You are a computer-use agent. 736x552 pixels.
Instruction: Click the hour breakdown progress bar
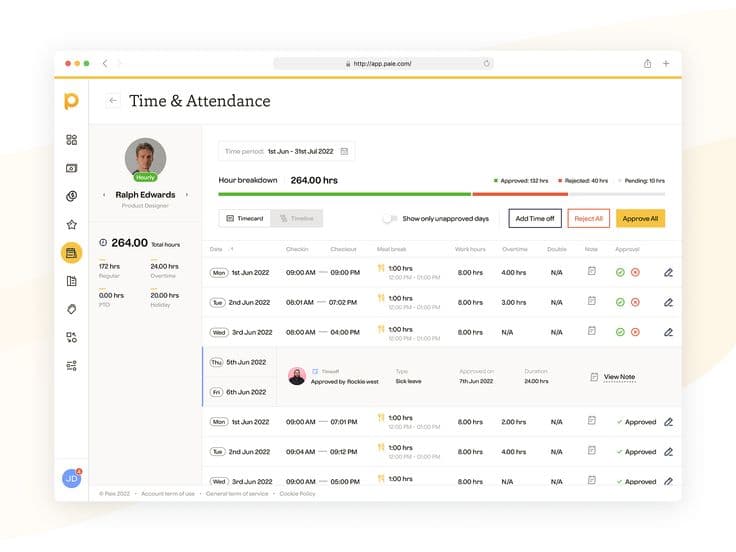tap(441, 194)
